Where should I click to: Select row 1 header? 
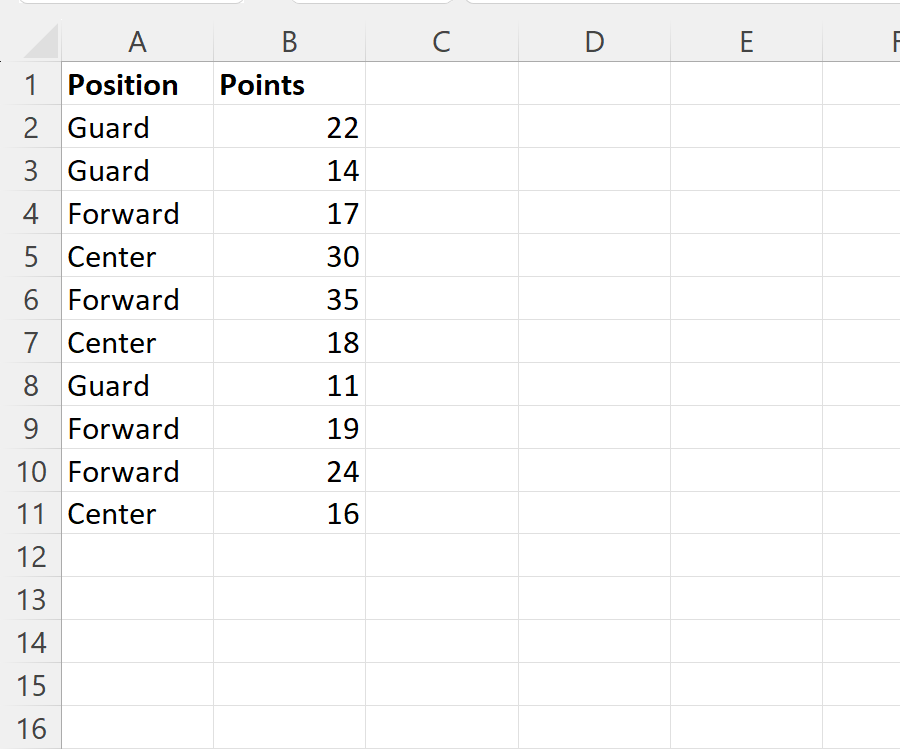pyautogui.click(x=31, y=84)
